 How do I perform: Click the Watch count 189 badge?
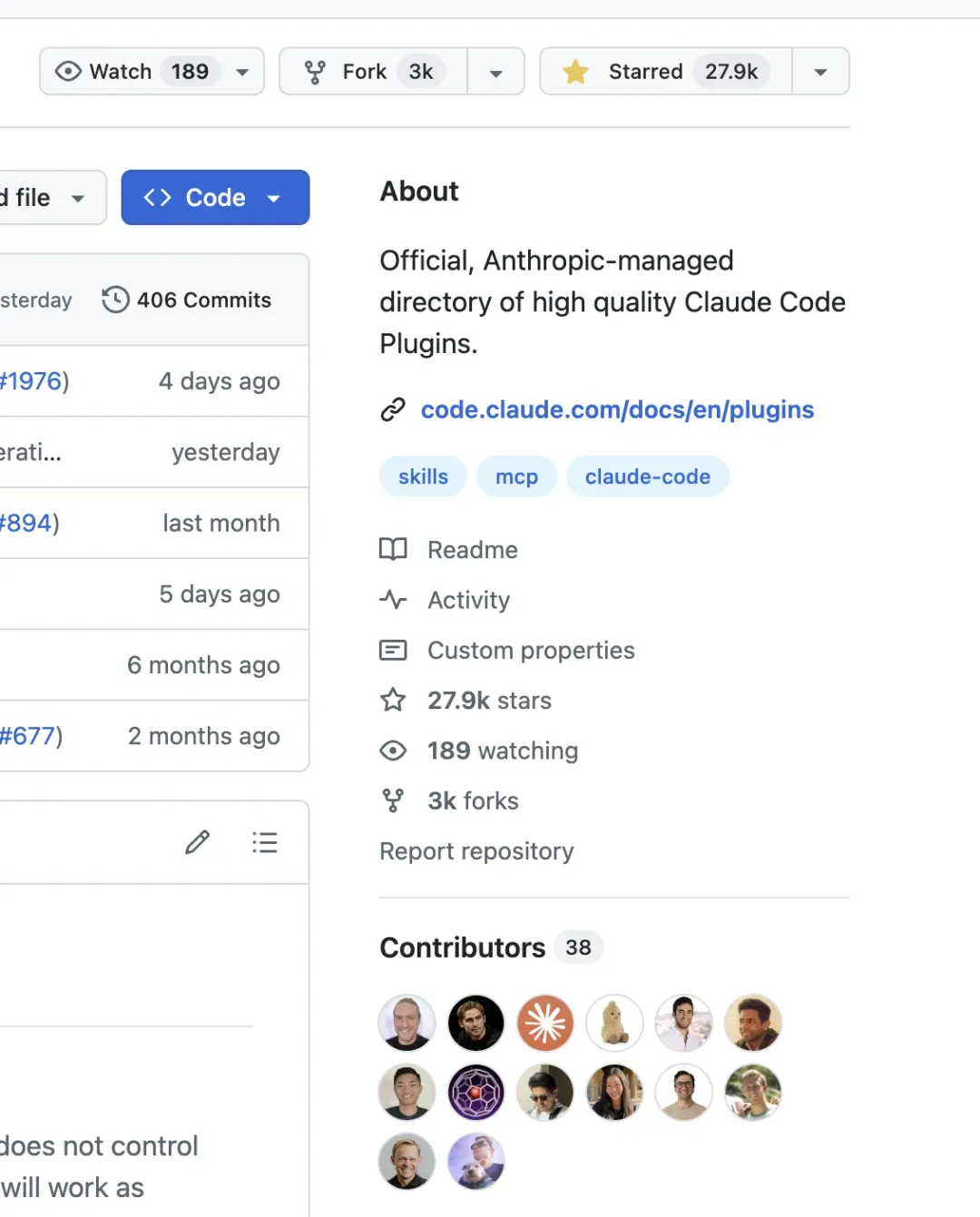pyautogui.click(x=190, y=72)
